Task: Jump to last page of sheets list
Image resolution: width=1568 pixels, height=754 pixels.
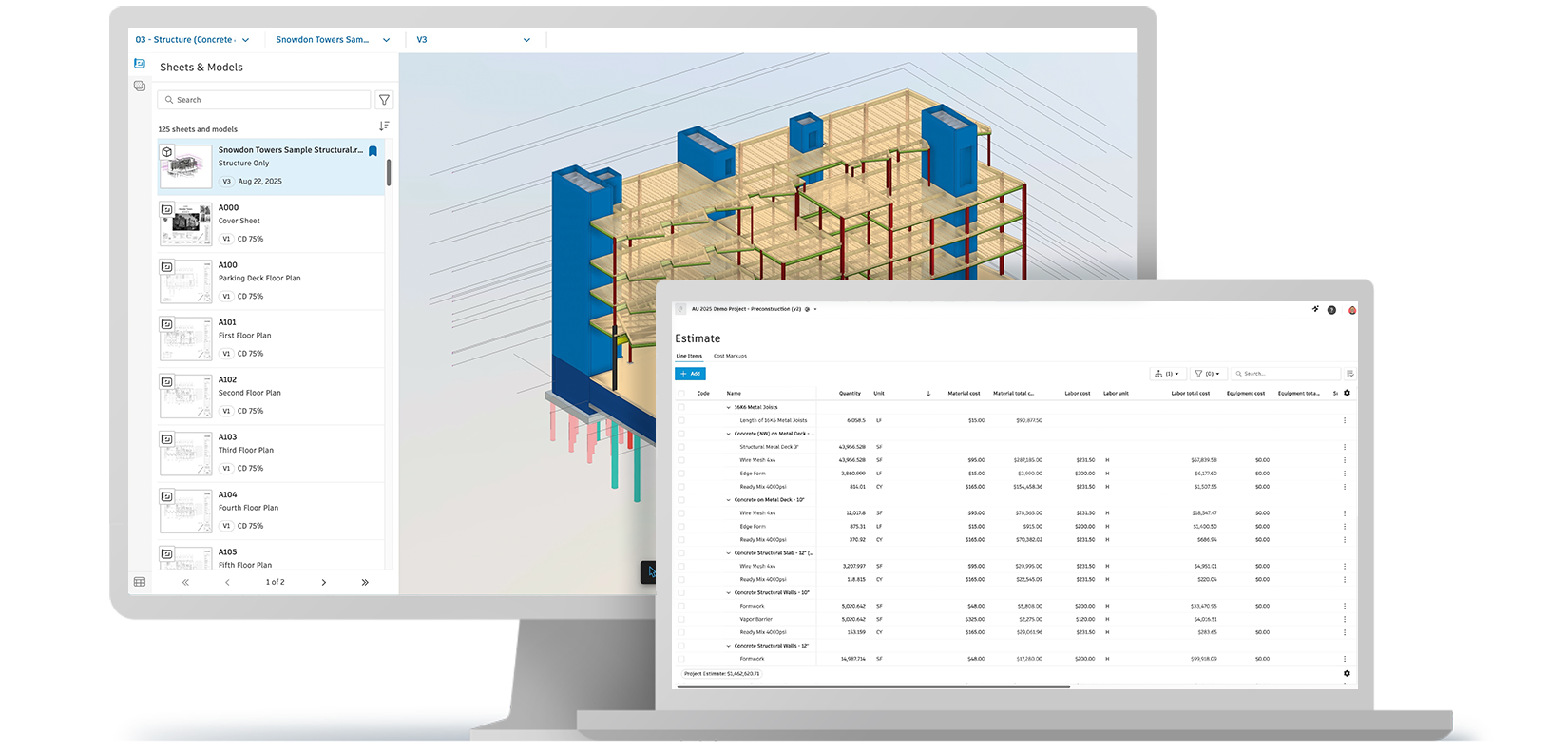Action: click(365, 582)
